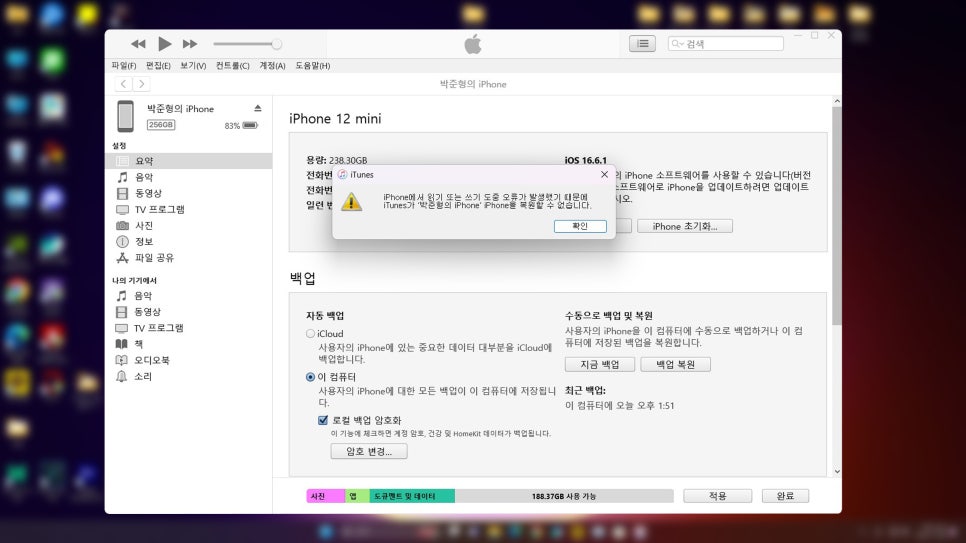
Task: Open the list view icon button
Action: (642, 44)
